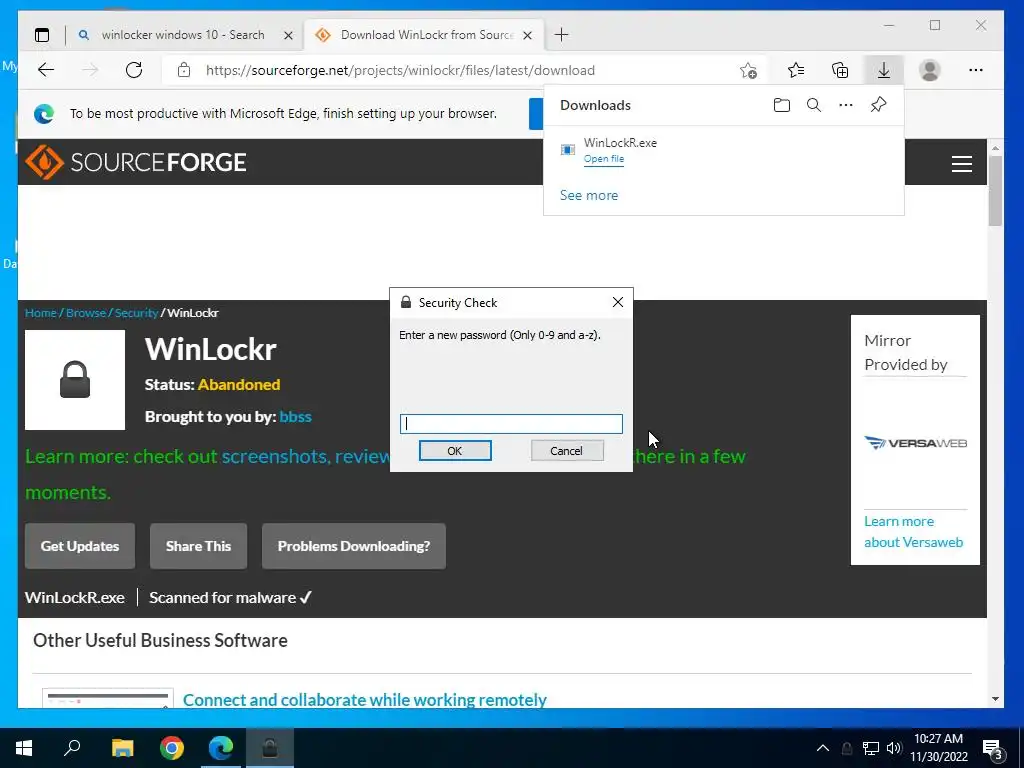Show hidden tray icons chevron
Viewport: 1024px width, 768px height.
(x=823, y=748)
